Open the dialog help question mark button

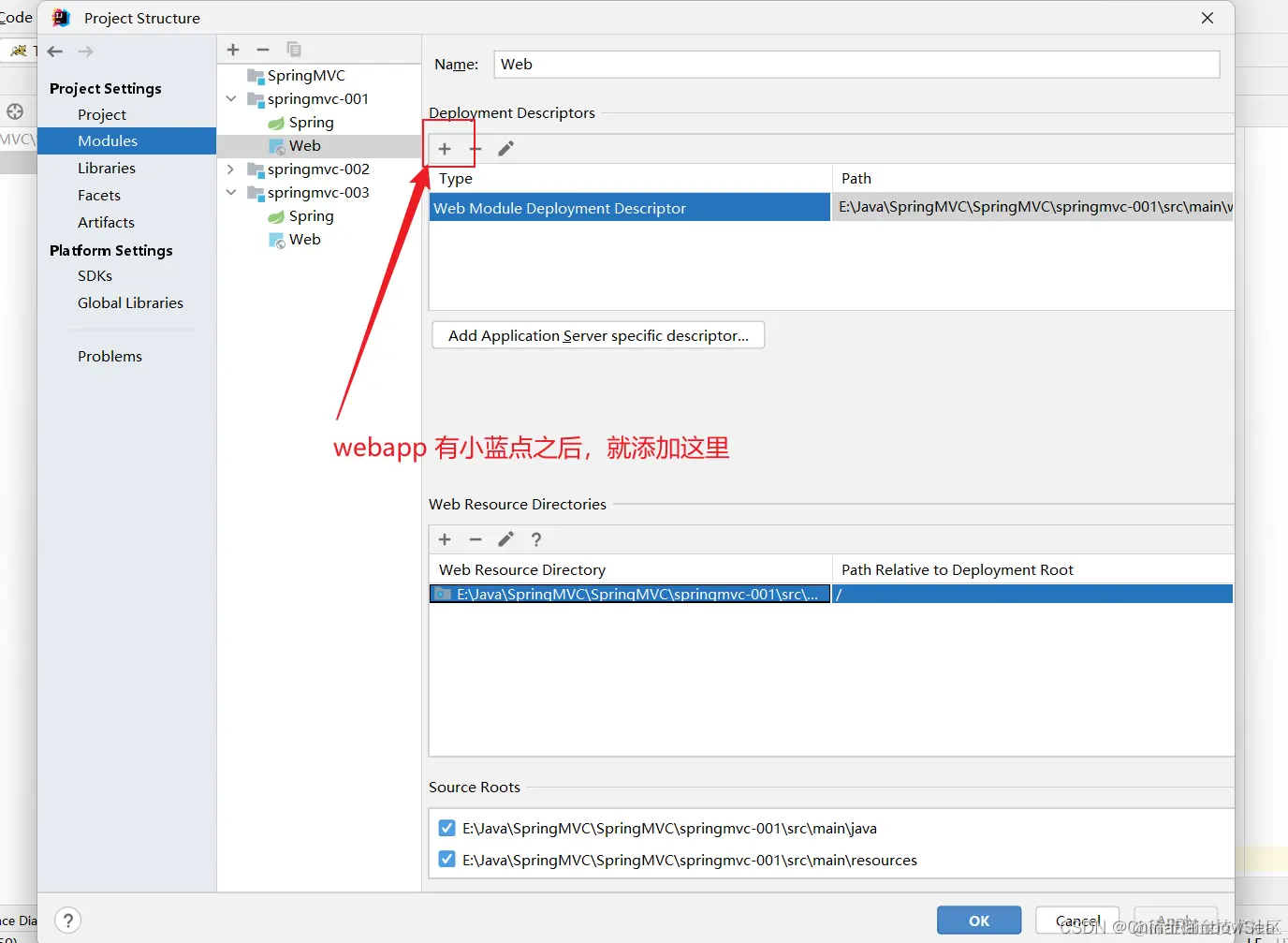point(67,921)
